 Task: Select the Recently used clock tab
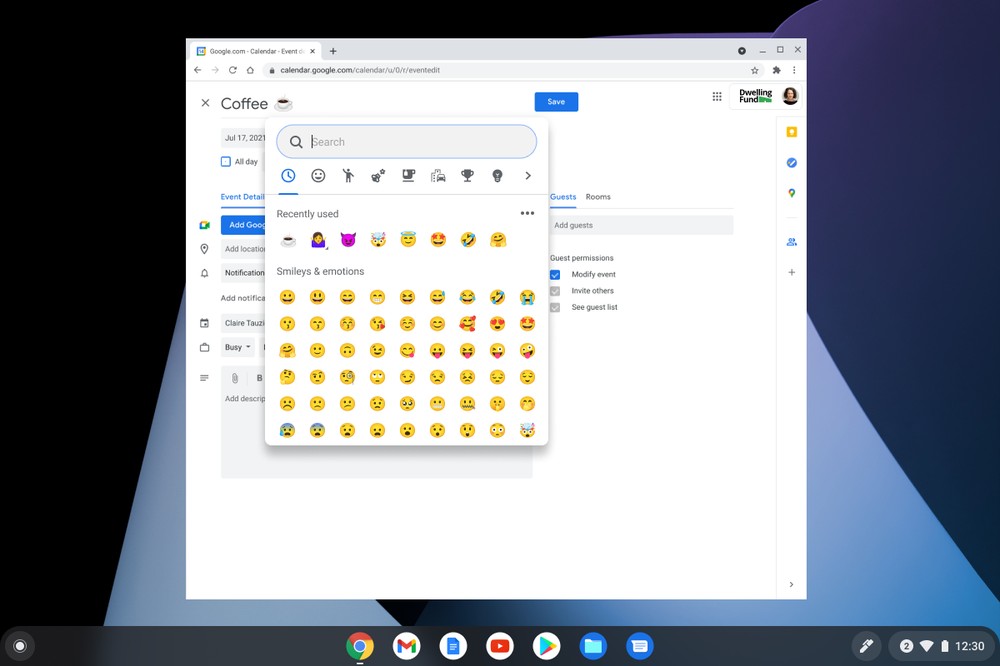pyautogui.click(x=288, y=176)
